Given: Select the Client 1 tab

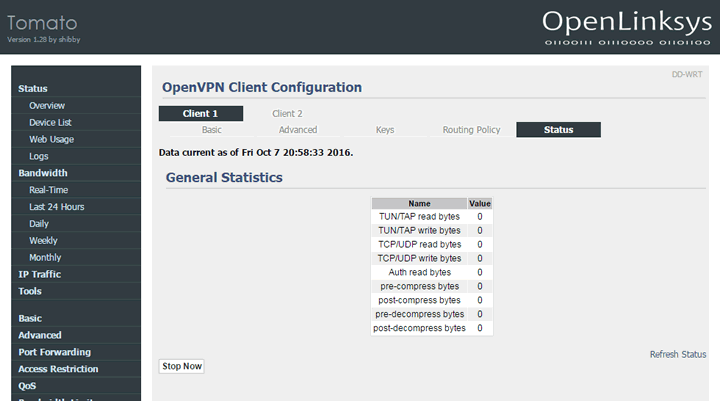Looking at the screenshot, I should point(201,113).
